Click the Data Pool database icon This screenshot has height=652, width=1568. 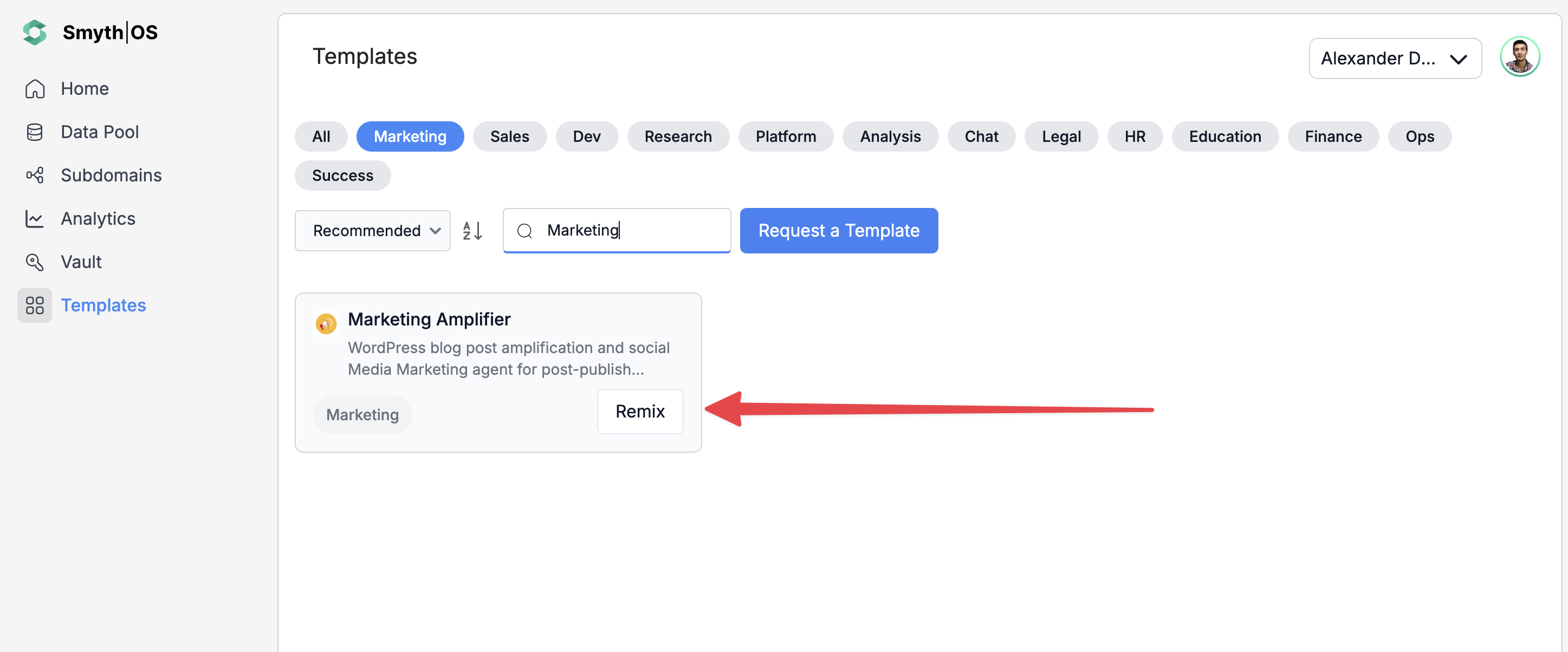(x=35, y=132)
